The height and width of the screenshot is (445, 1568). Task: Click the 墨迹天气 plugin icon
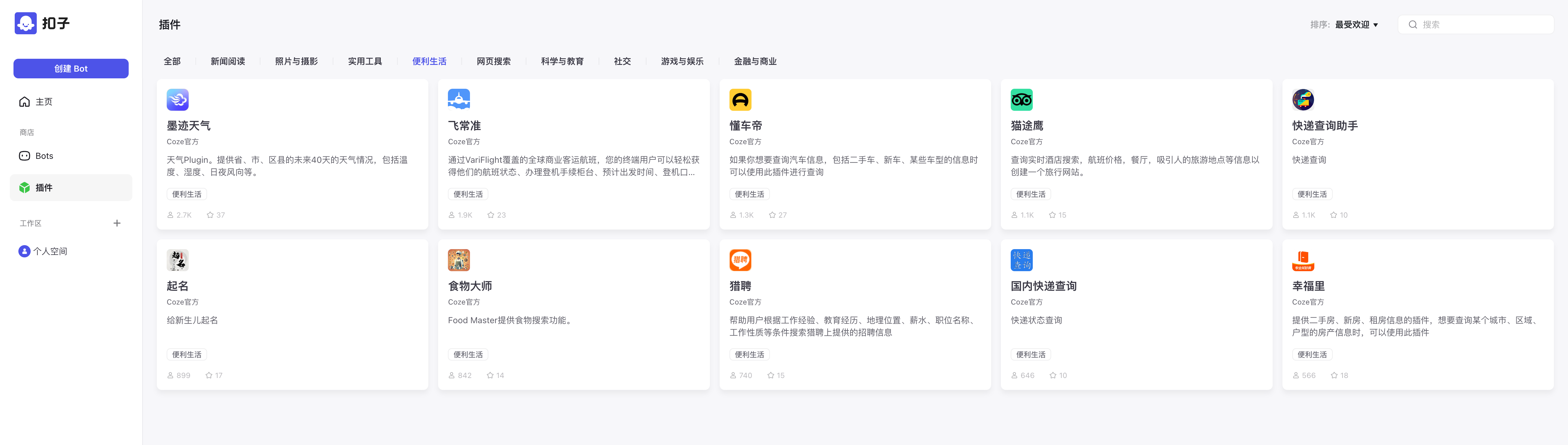click(x=178, y=100)
